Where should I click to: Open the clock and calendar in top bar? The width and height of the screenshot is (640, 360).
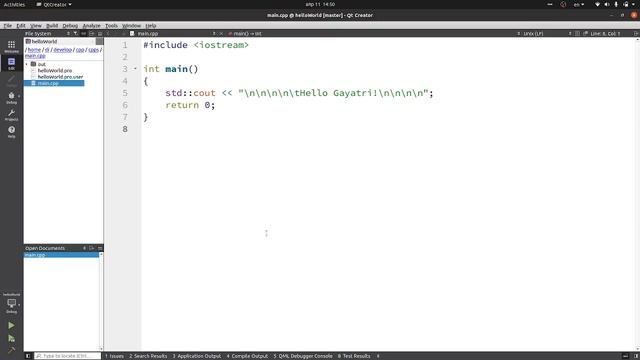tap(320, 4)
